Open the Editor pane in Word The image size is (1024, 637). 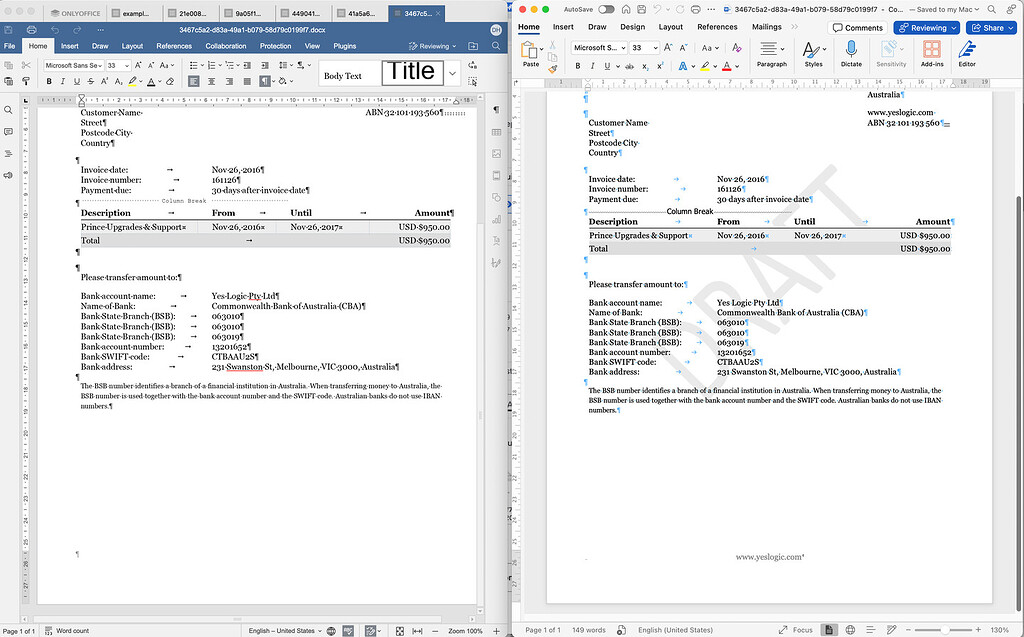pyautogui.click(x=967, y=55)
